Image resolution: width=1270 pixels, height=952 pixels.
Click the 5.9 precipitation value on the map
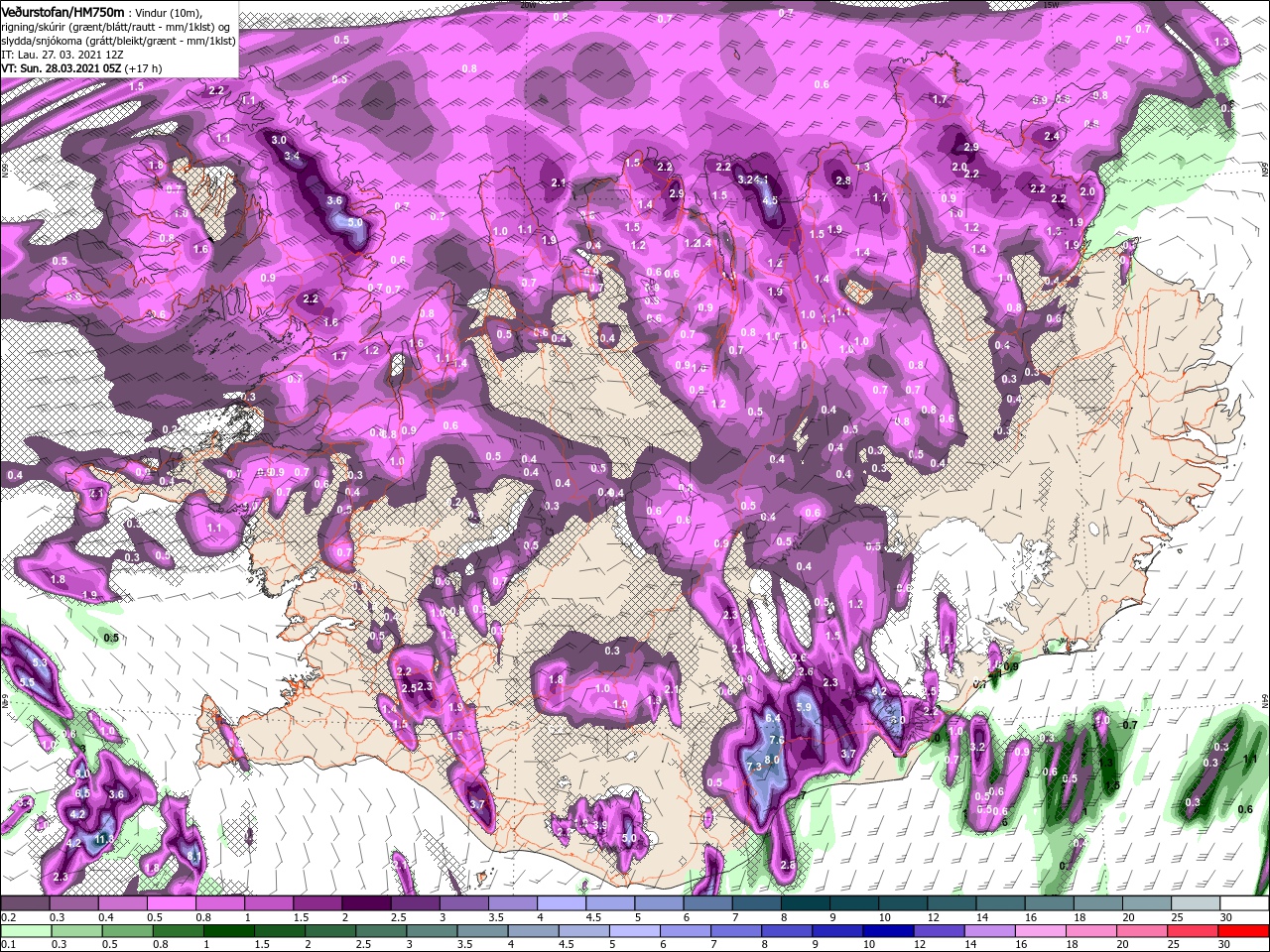click(x=804, y=707)
